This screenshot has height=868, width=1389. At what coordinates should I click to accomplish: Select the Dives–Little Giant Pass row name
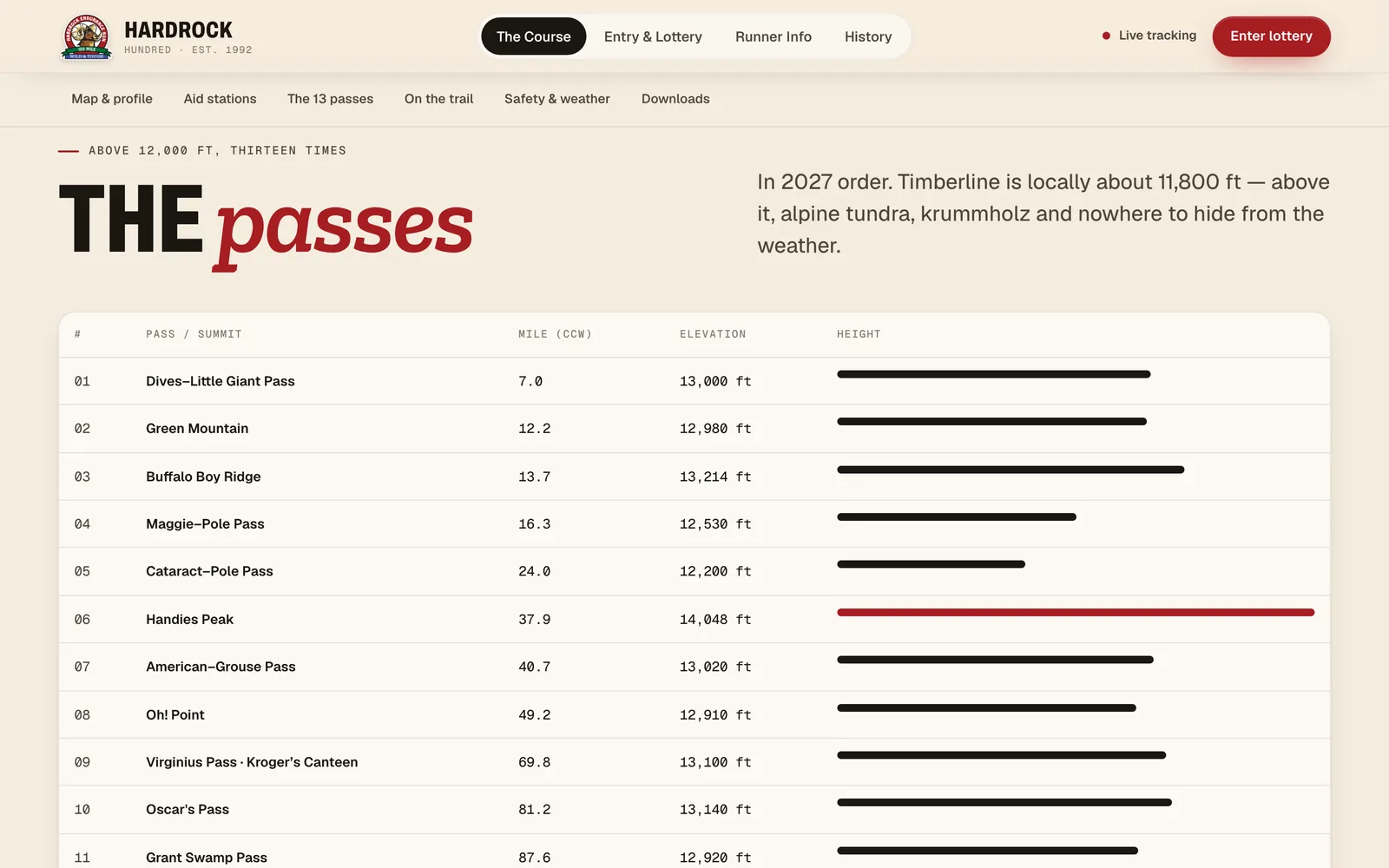[x=221, y=381]
